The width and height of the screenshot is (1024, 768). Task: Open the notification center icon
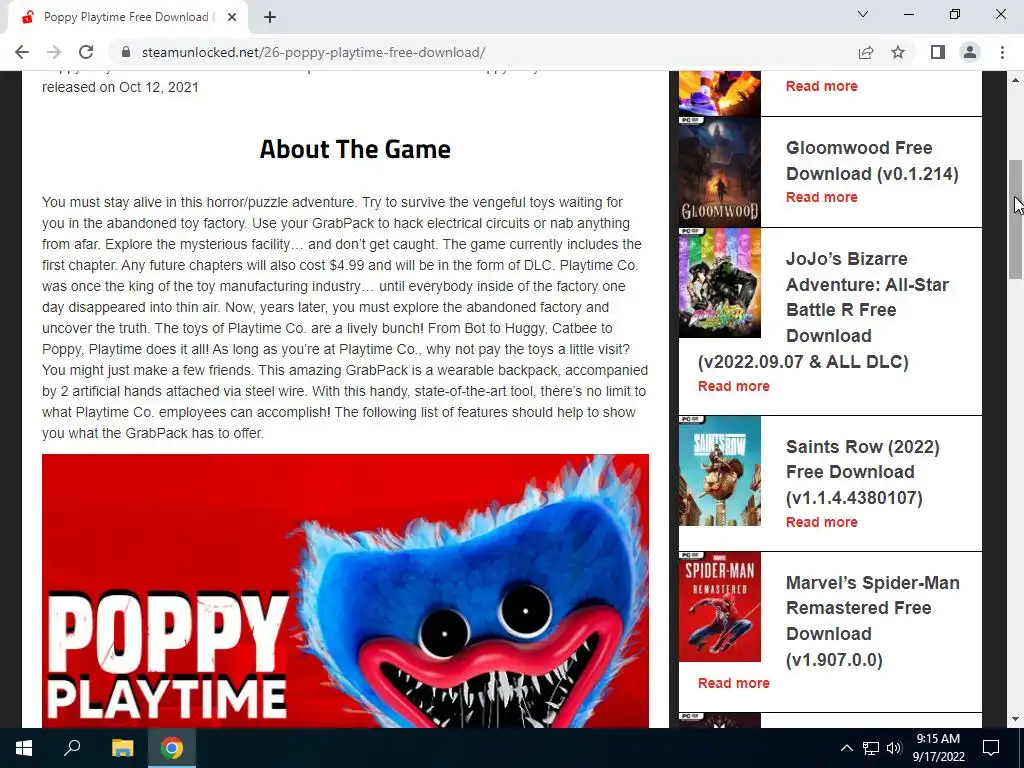click(991, 748)
